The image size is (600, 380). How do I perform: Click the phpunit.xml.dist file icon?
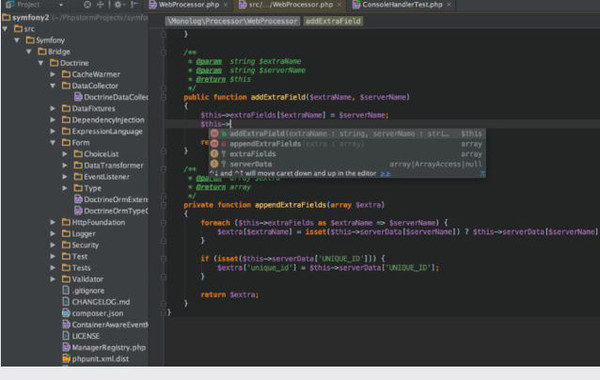click(66, 359)
